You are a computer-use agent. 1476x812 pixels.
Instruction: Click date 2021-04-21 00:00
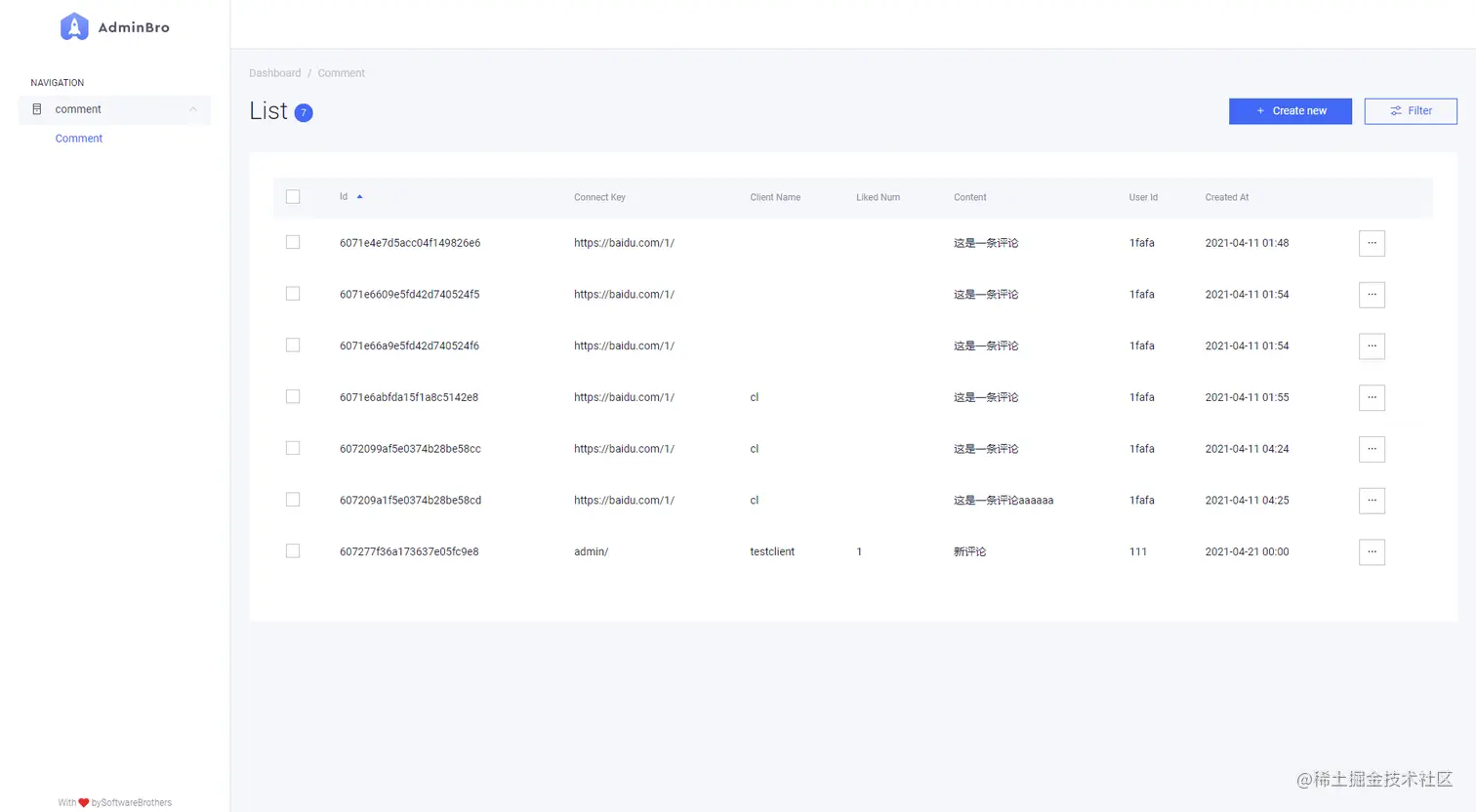pyautogui.click(x=1247, y=552)
